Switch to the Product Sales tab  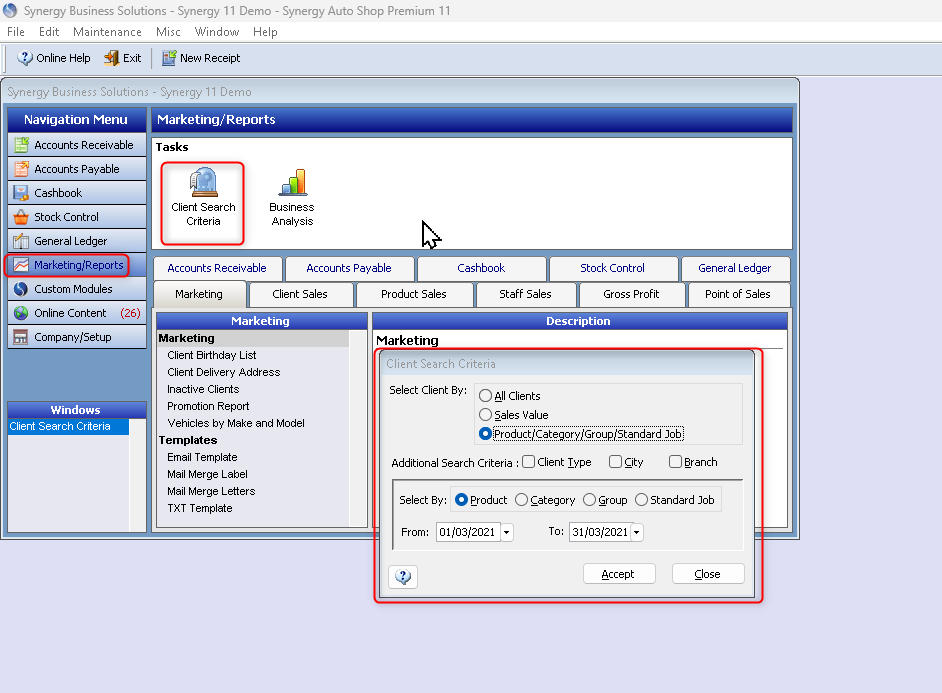coord(414,294)
